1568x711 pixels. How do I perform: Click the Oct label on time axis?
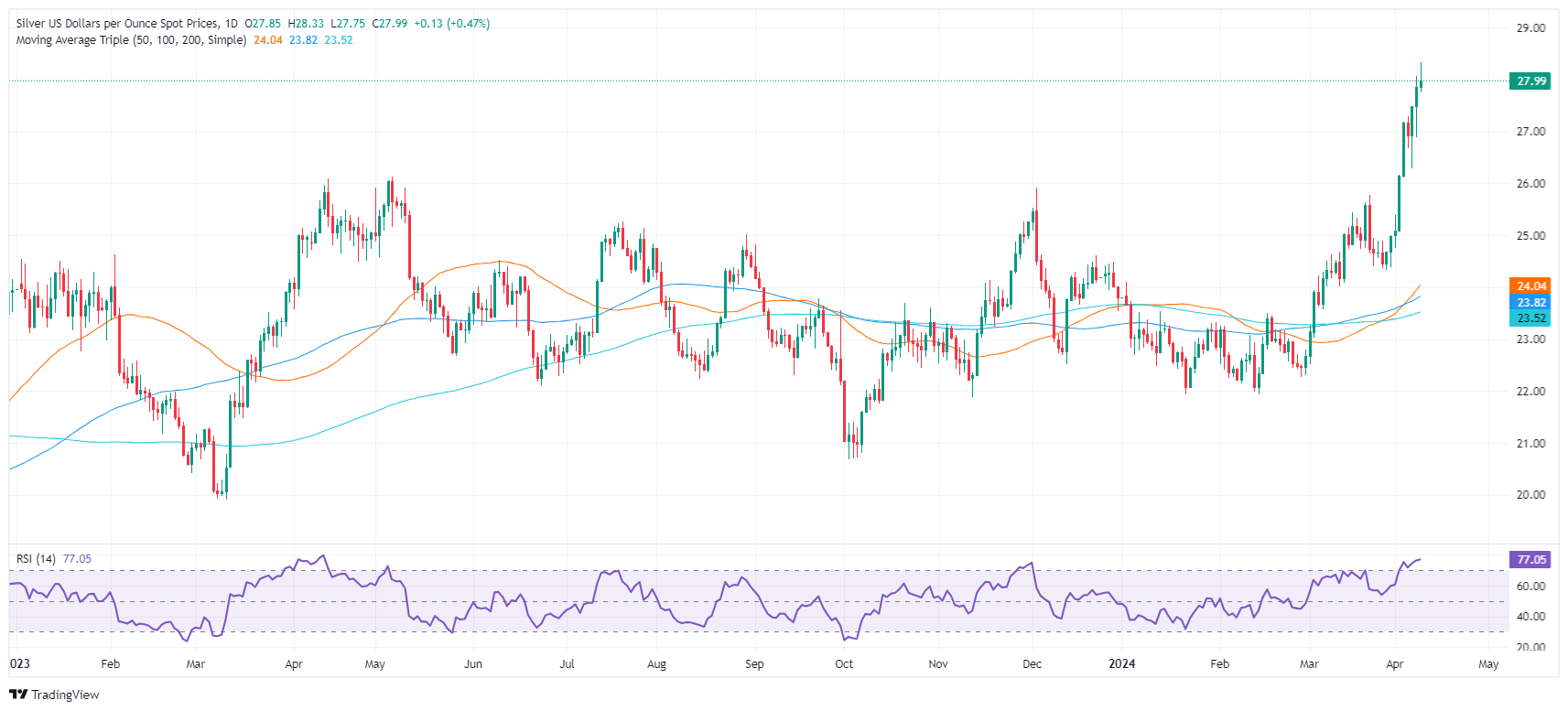[x=844, y=664]
